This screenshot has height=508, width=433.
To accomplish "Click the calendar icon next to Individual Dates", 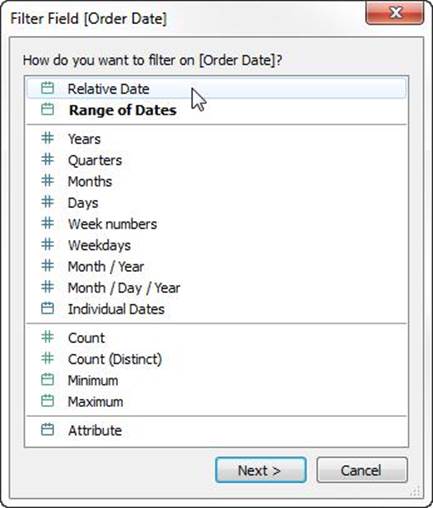I will click(47, 308).
